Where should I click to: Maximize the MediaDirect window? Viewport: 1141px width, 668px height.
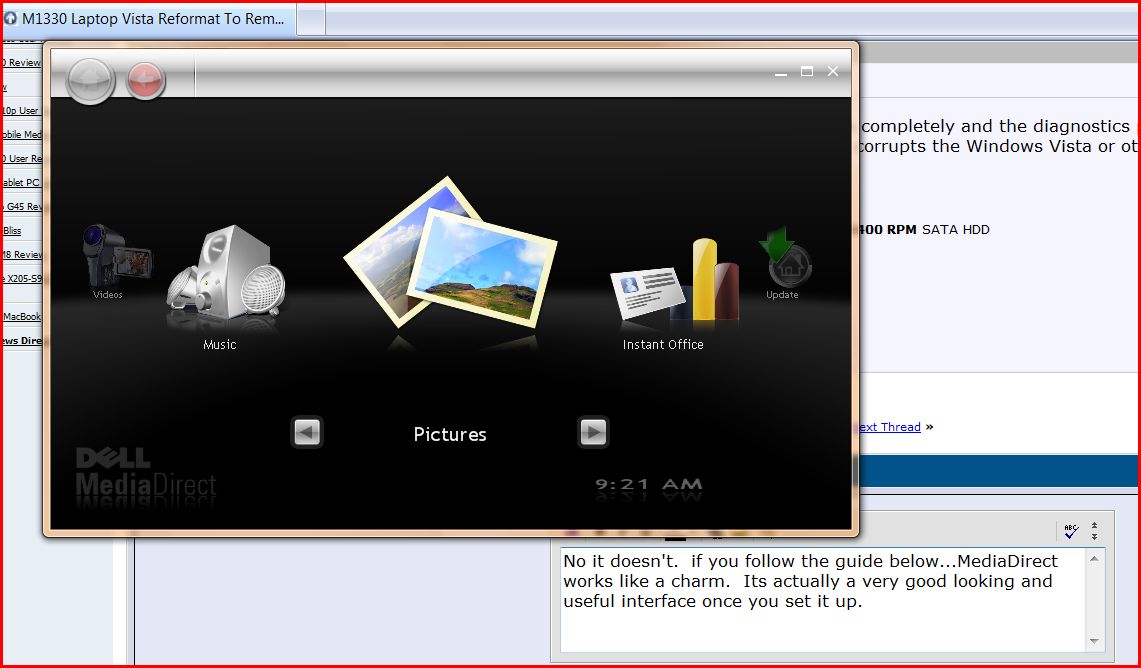tap(806, 71)
